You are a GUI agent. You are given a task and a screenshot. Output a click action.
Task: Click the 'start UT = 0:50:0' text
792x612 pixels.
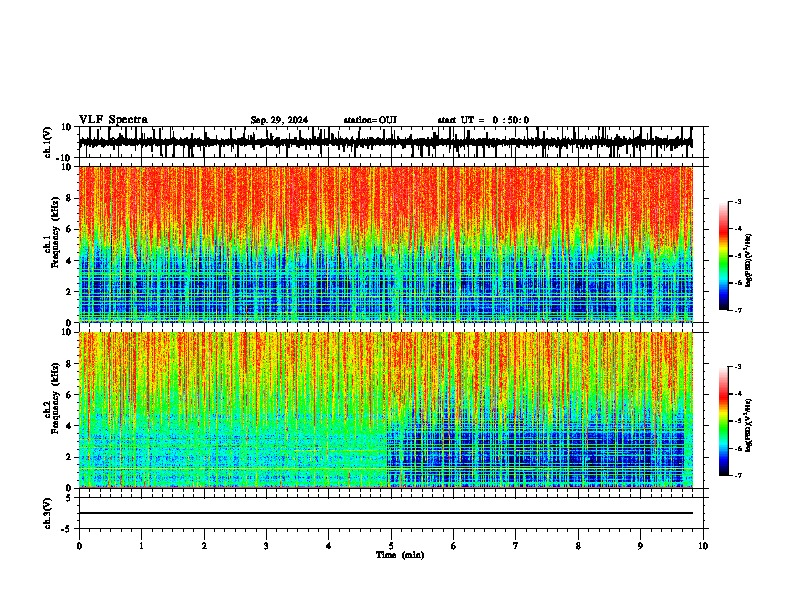pyautogui.click(x=483, y=120)
